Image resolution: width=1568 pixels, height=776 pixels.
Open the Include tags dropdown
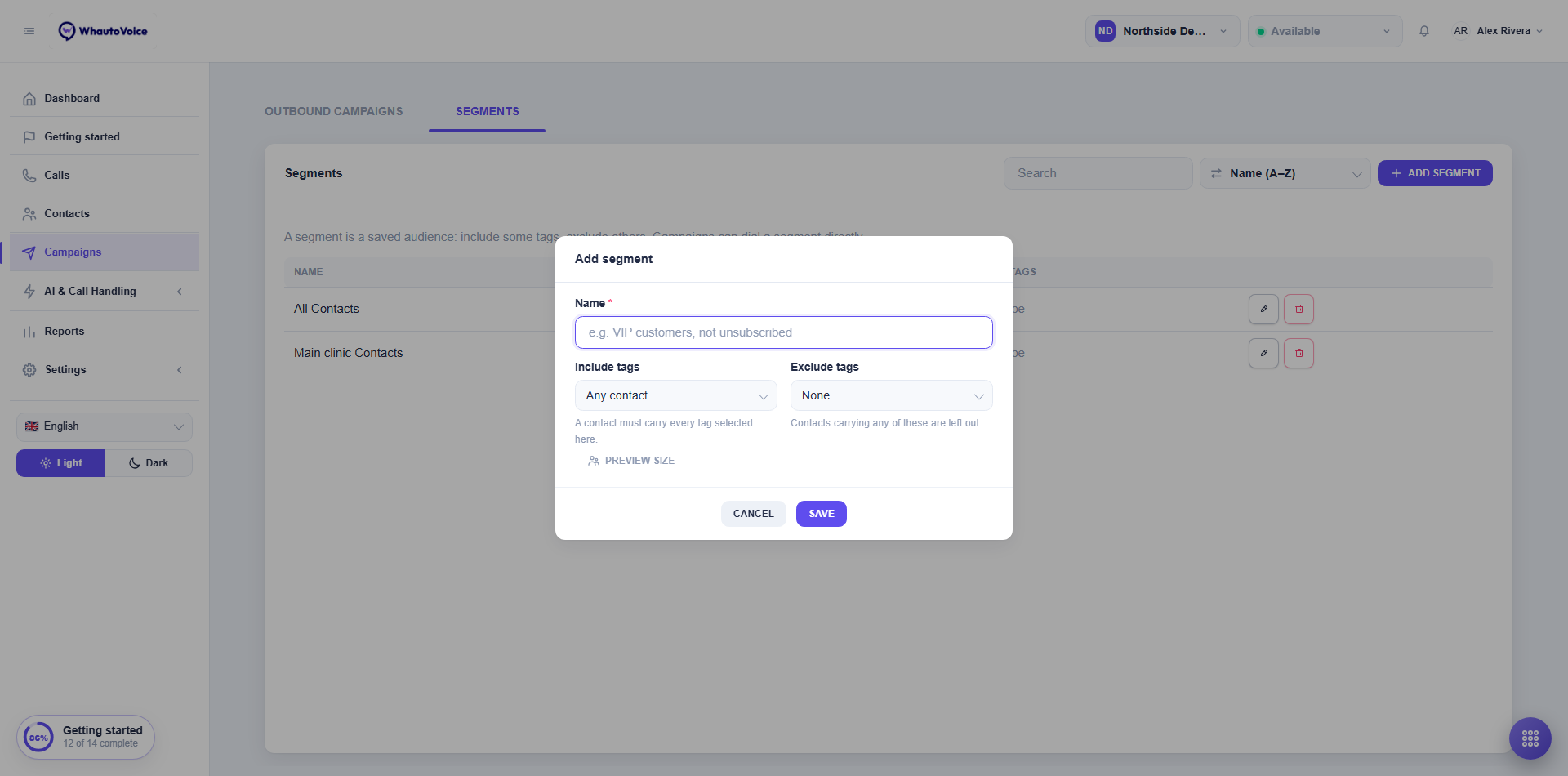tap(676, 395)
